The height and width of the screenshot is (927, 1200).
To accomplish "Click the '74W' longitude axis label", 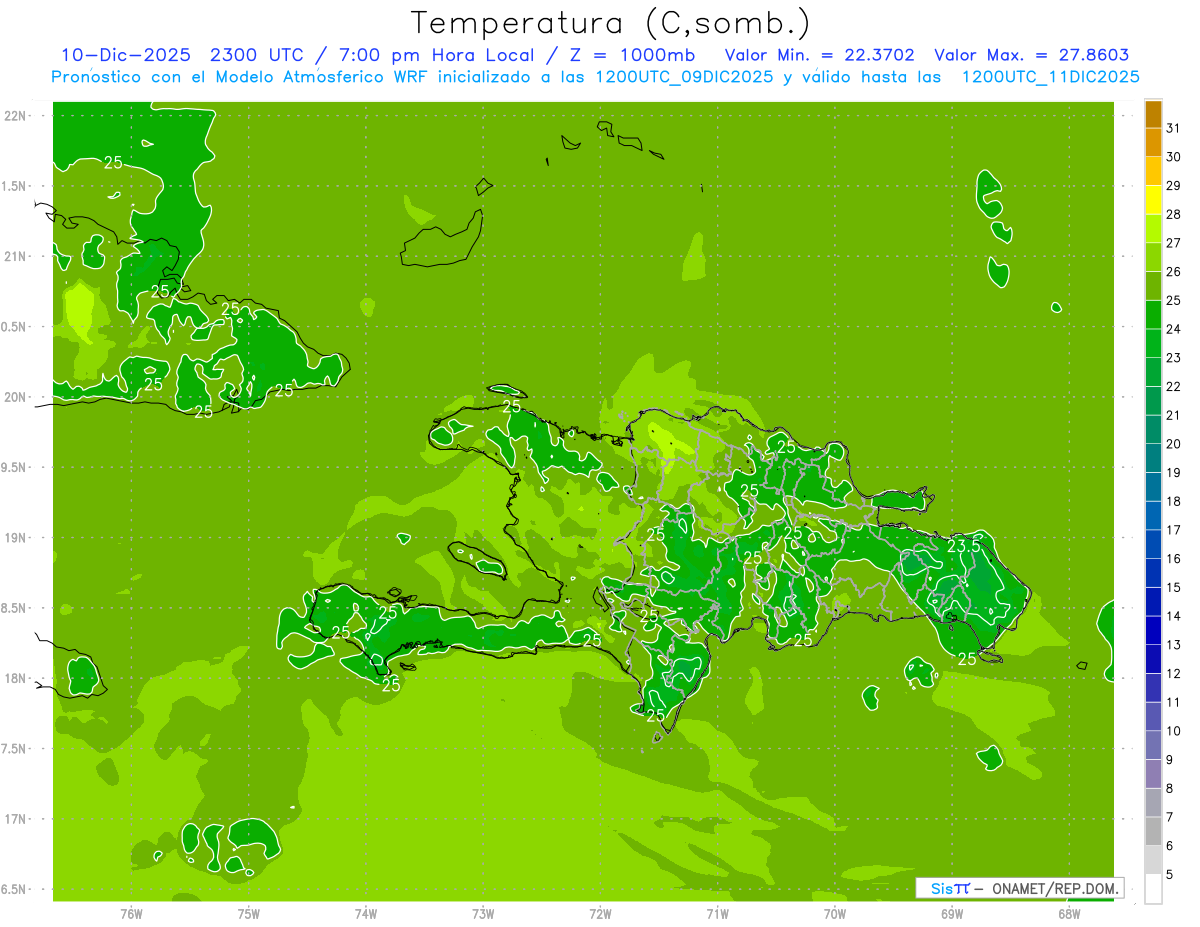I will pyautogui.click(x=366, y=914).
